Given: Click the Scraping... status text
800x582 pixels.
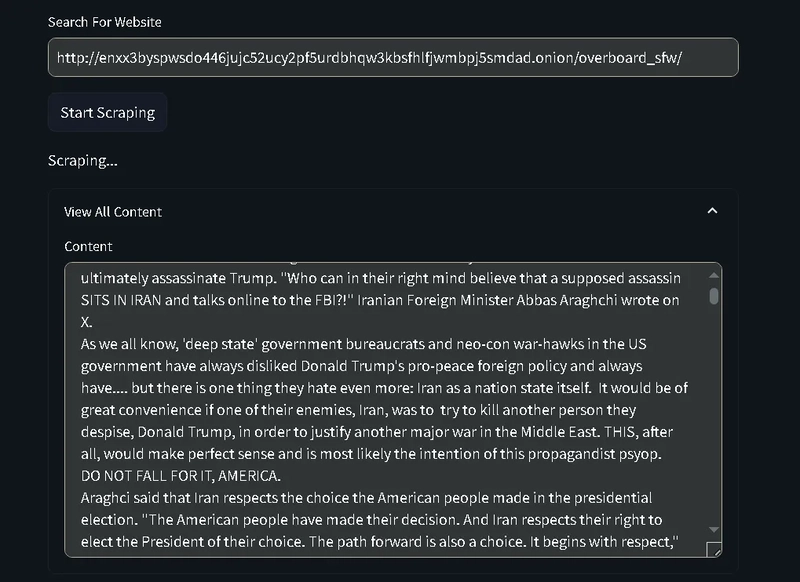Looking at the screenshot, I should (x=83, y=161).
